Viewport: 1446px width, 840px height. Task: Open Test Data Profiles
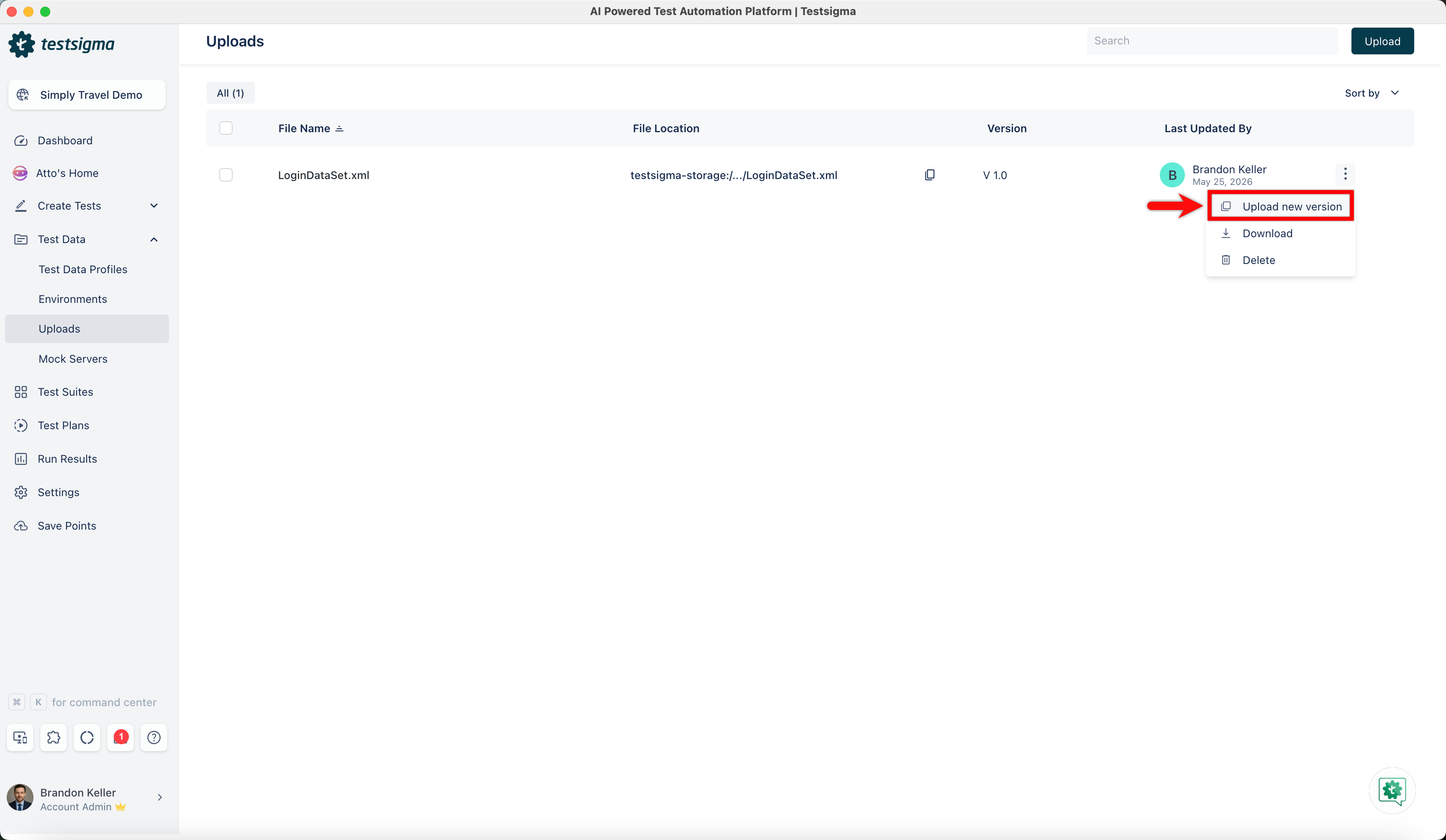point(82,269)
